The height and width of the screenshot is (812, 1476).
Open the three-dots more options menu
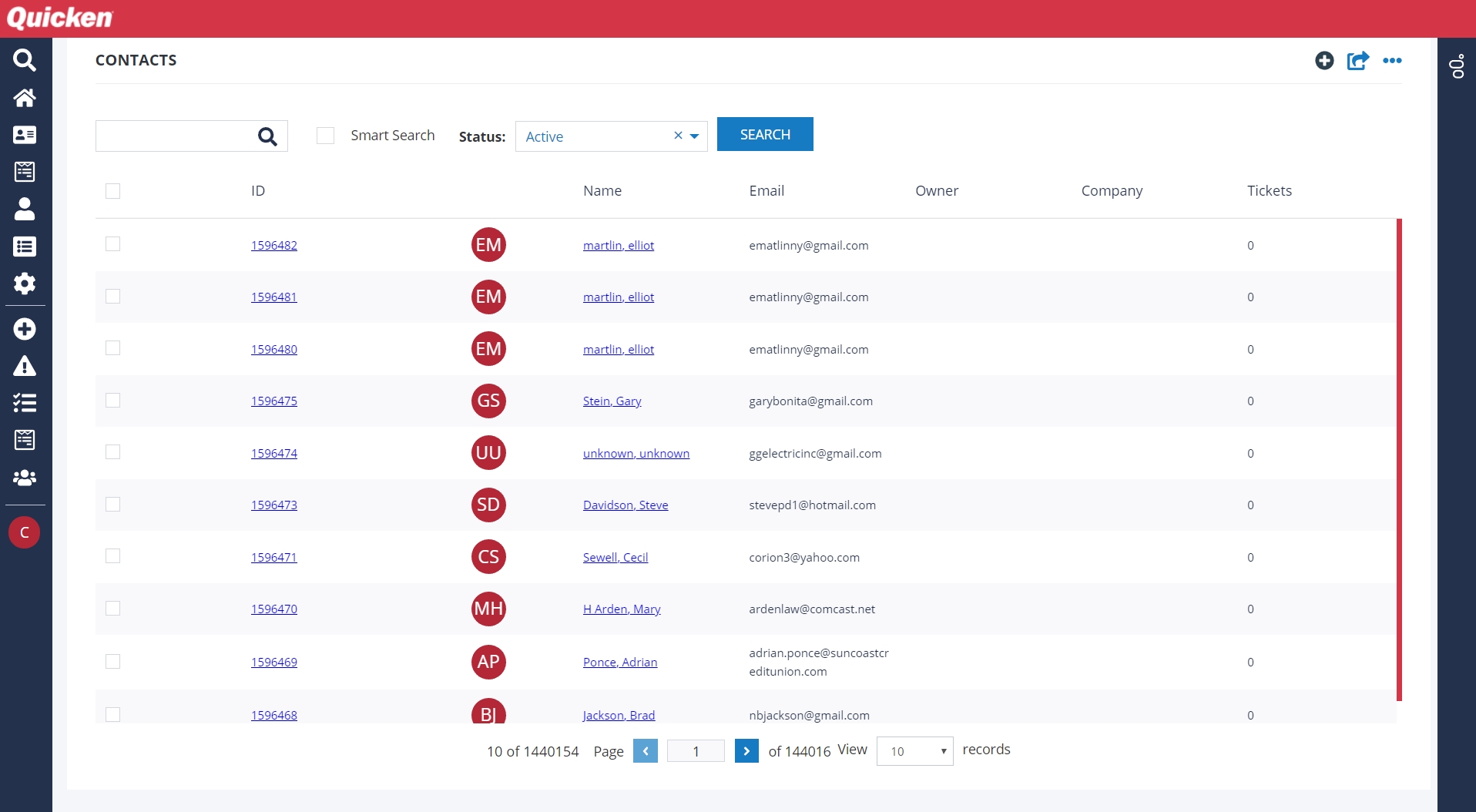click(x=1392, y=61)
